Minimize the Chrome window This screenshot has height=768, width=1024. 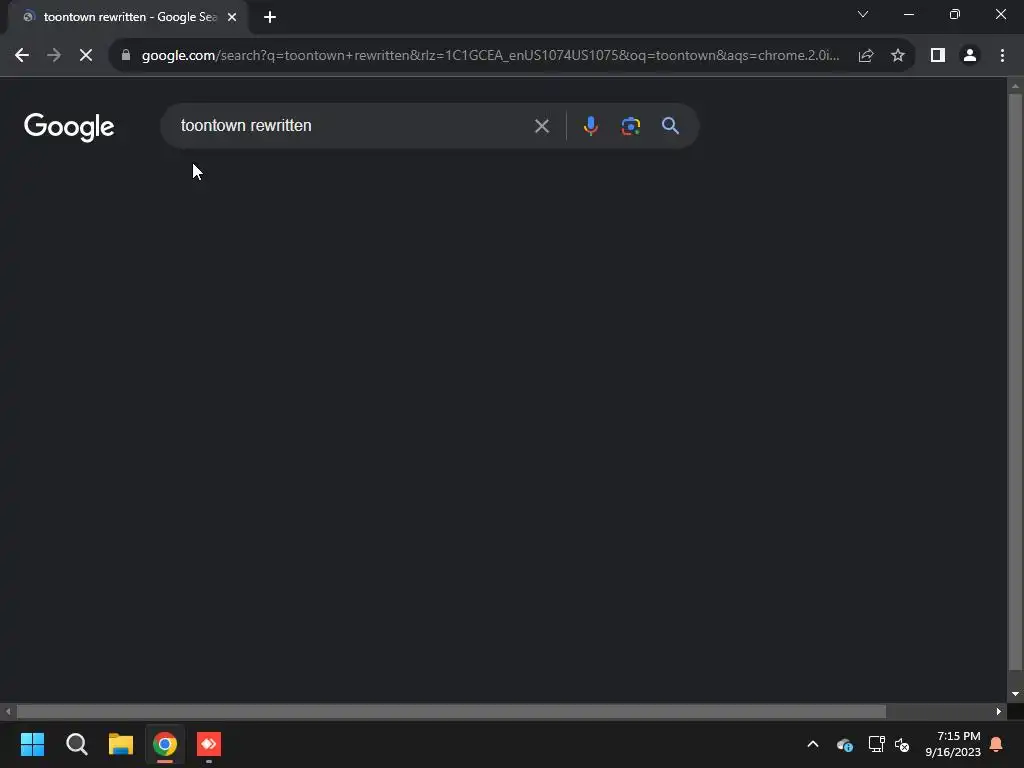tap(908, 14)
